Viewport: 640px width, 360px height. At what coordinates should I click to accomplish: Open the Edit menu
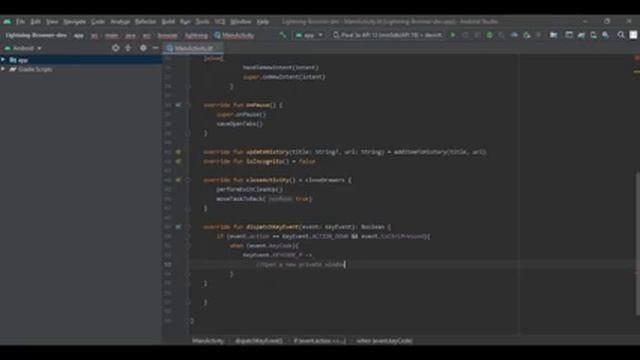tap(36, 22)
